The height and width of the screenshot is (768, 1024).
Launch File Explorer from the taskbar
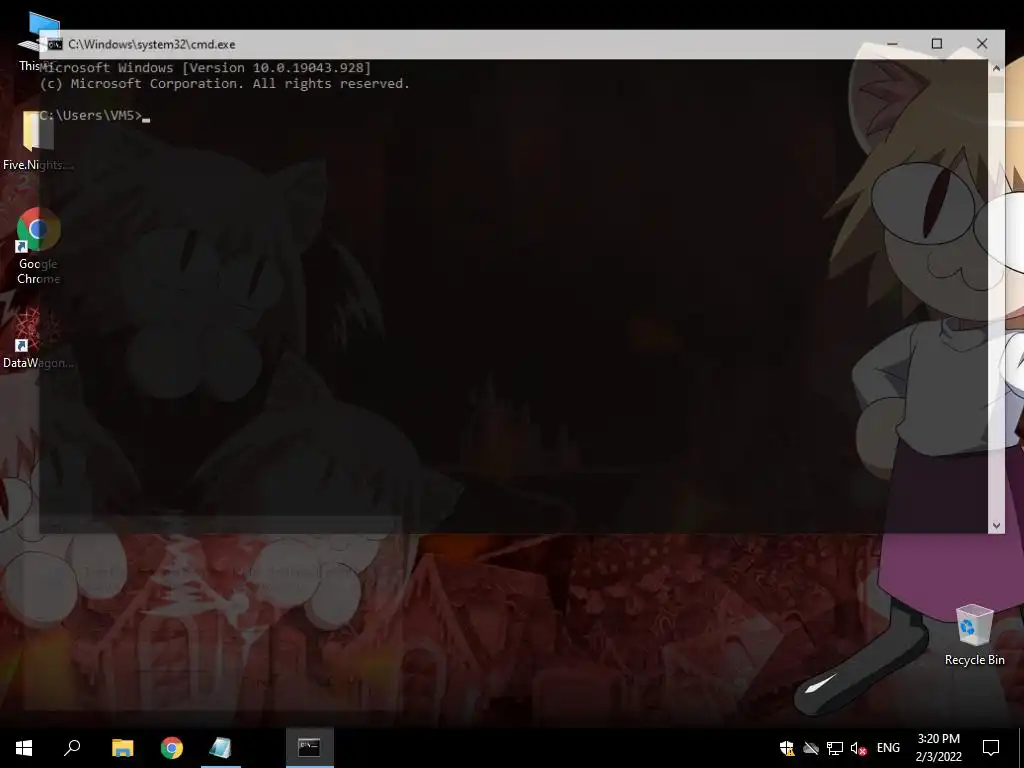click(122, 748)
